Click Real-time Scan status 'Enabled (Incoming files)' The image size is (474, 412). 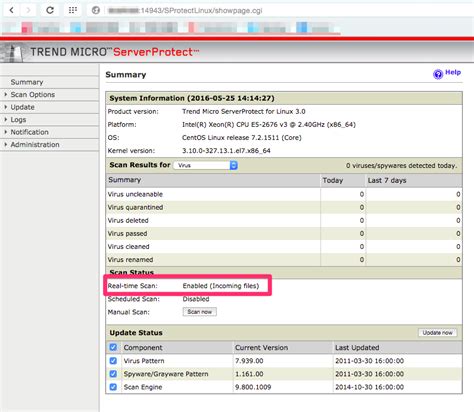pyautogui.click(x=221, y=286)
